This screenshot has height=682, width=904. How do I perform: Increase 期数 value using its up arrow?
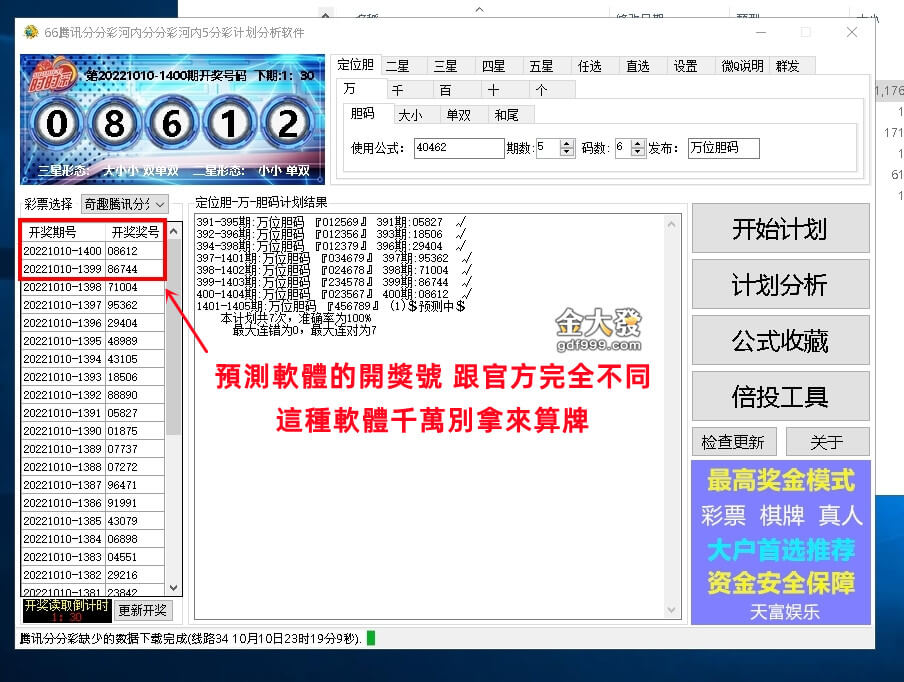click(x=567, y=143)
